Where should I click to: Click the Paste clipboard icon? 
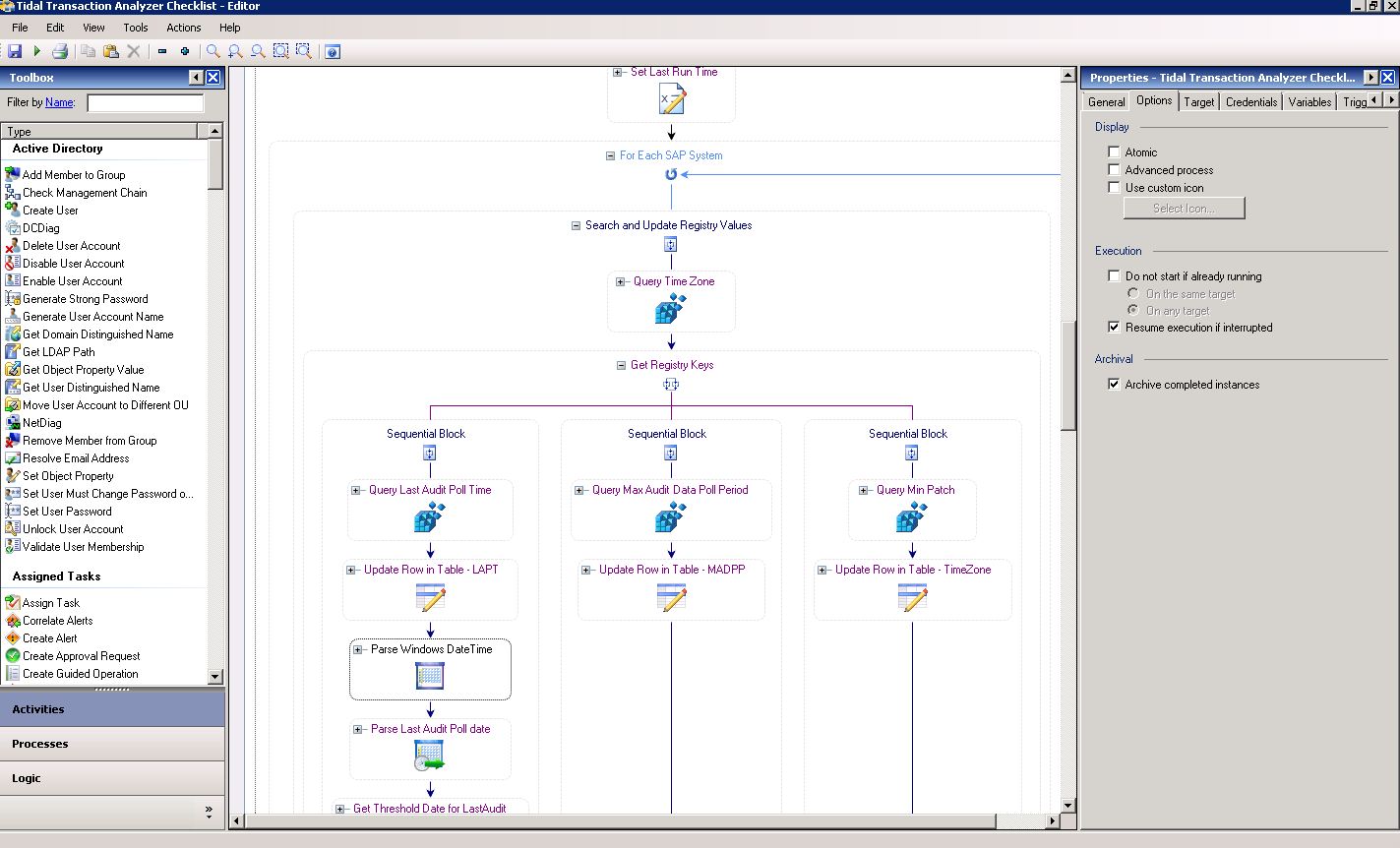[x=111, y=51]
